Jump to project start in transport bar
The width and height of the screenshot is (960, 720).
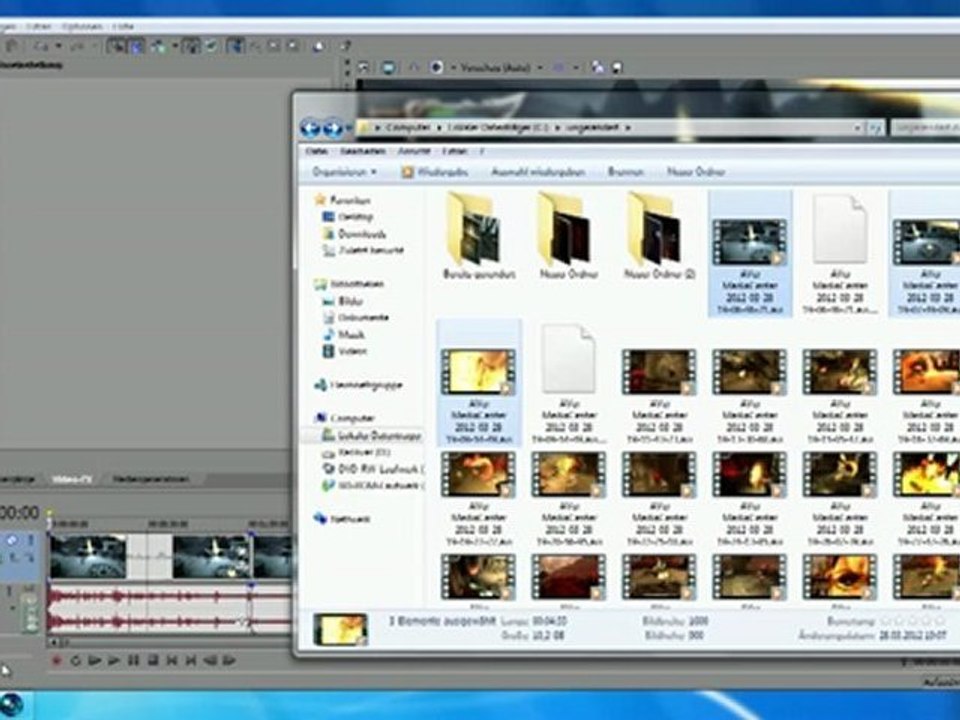(172, 661)
